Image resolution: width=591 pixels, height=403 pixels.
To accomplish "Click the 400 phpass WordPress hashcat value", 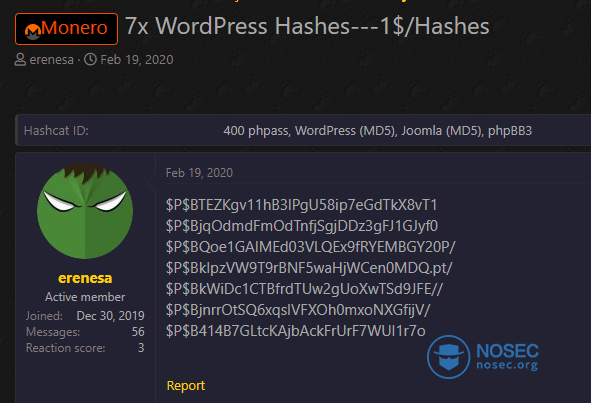I will [377, 131].
